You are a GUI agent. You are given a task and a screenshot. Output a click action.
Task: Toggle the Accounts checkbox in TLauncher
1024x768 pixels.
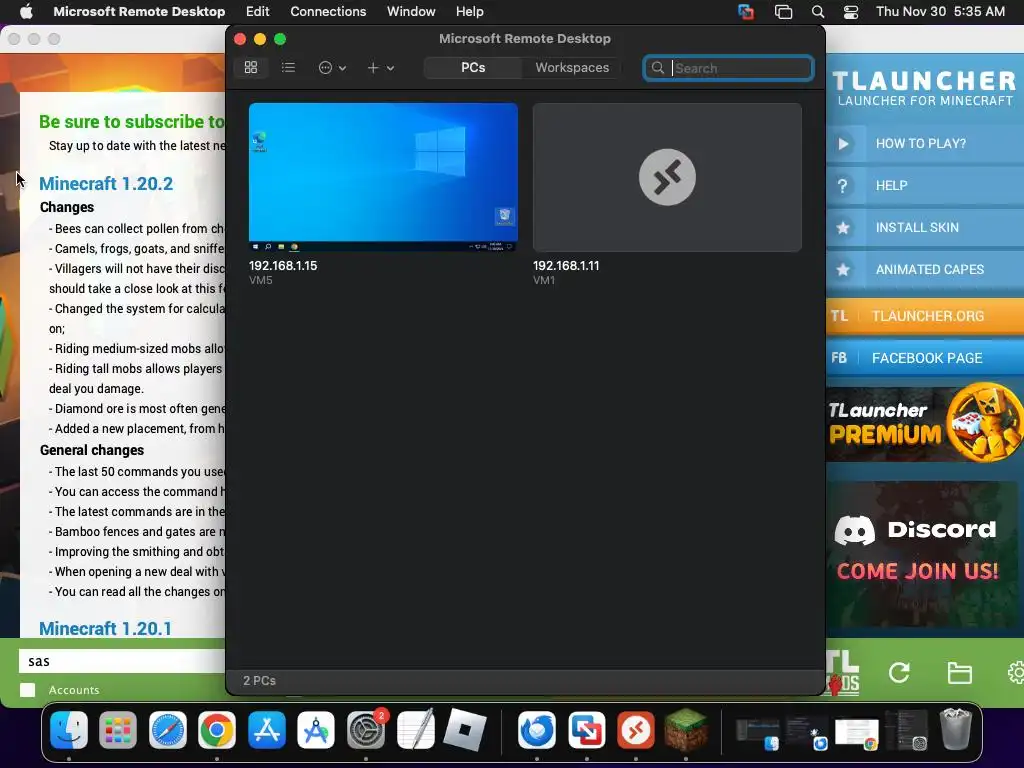tap(27, 690)
